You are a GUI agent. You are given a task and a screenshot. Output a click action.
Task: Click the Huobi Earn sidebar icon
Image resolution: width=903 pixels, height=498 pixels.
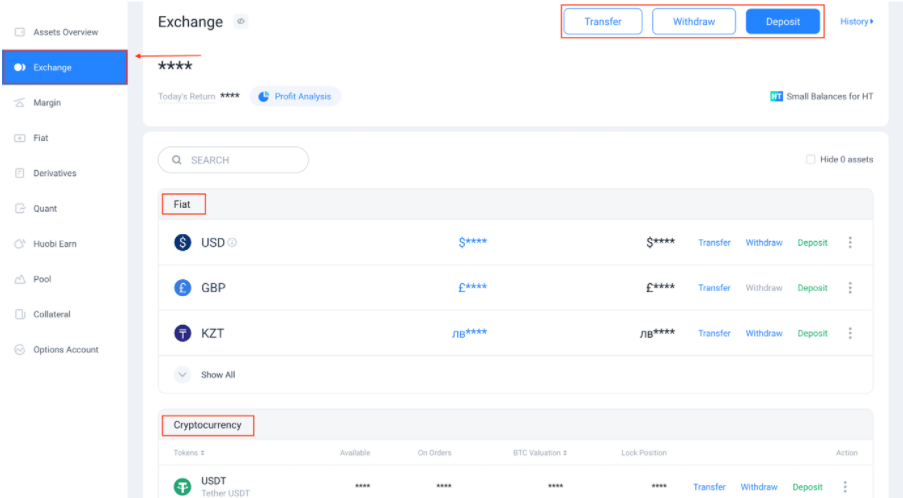[x=20, y=244]
